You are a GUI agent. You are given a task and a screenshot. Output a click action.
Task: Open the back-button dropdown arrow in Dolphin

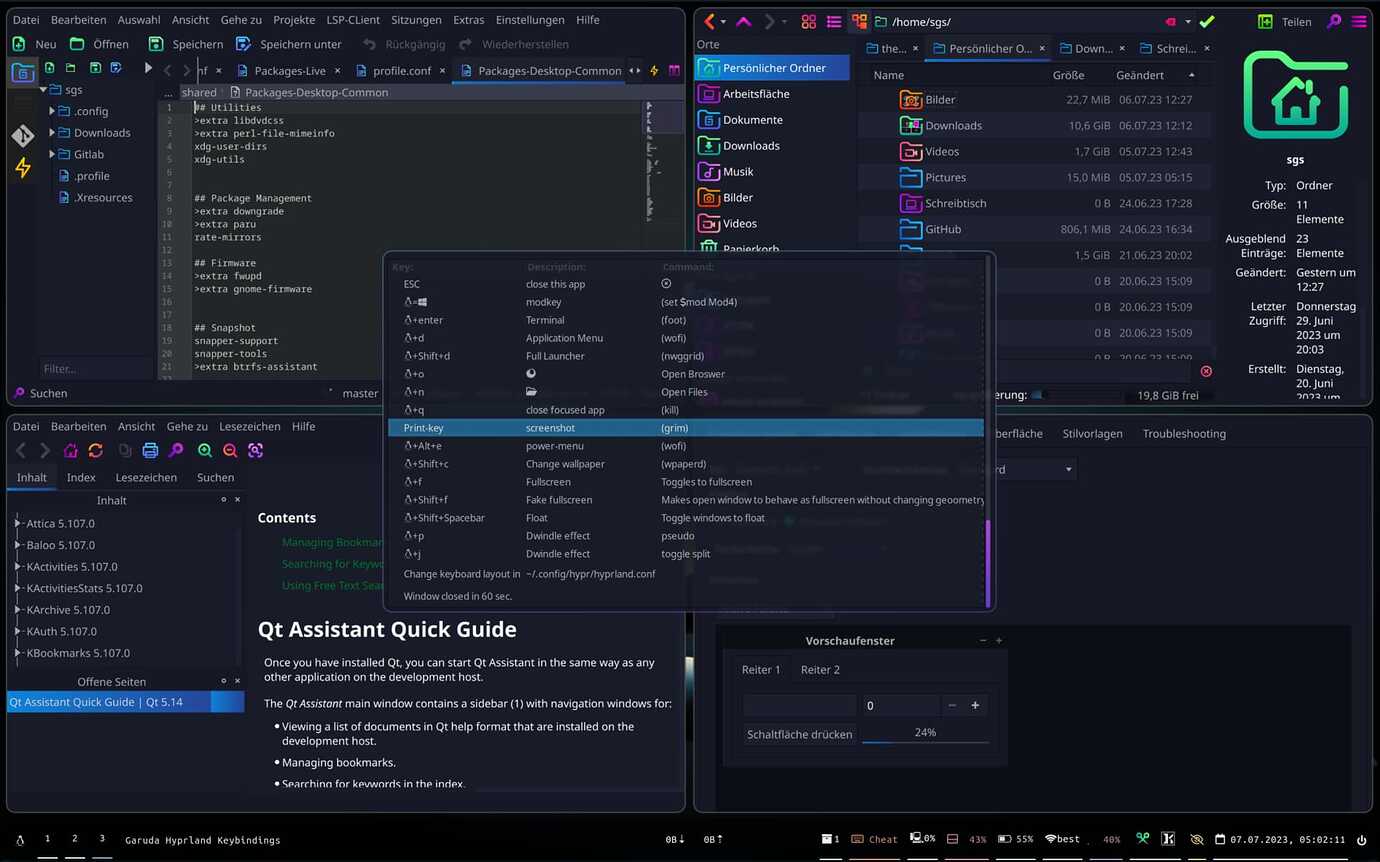point(722,21)
